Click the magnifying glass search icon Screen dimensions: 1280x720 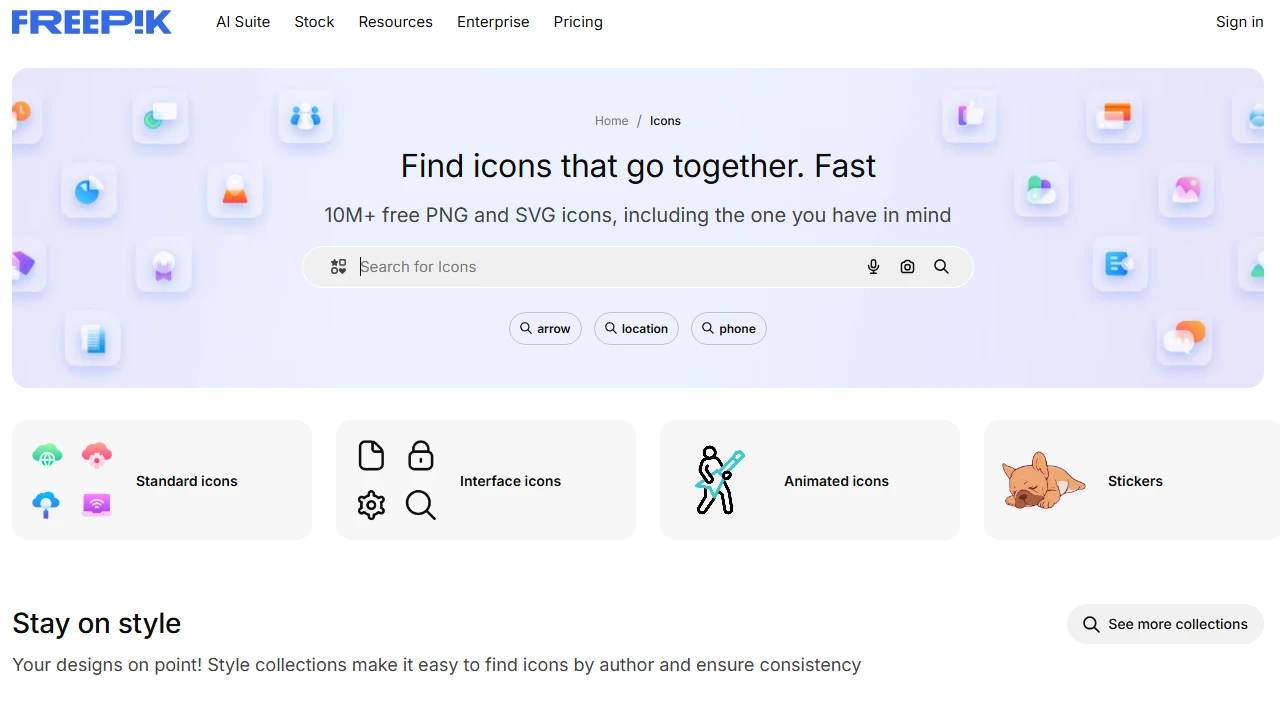(941, 266)
